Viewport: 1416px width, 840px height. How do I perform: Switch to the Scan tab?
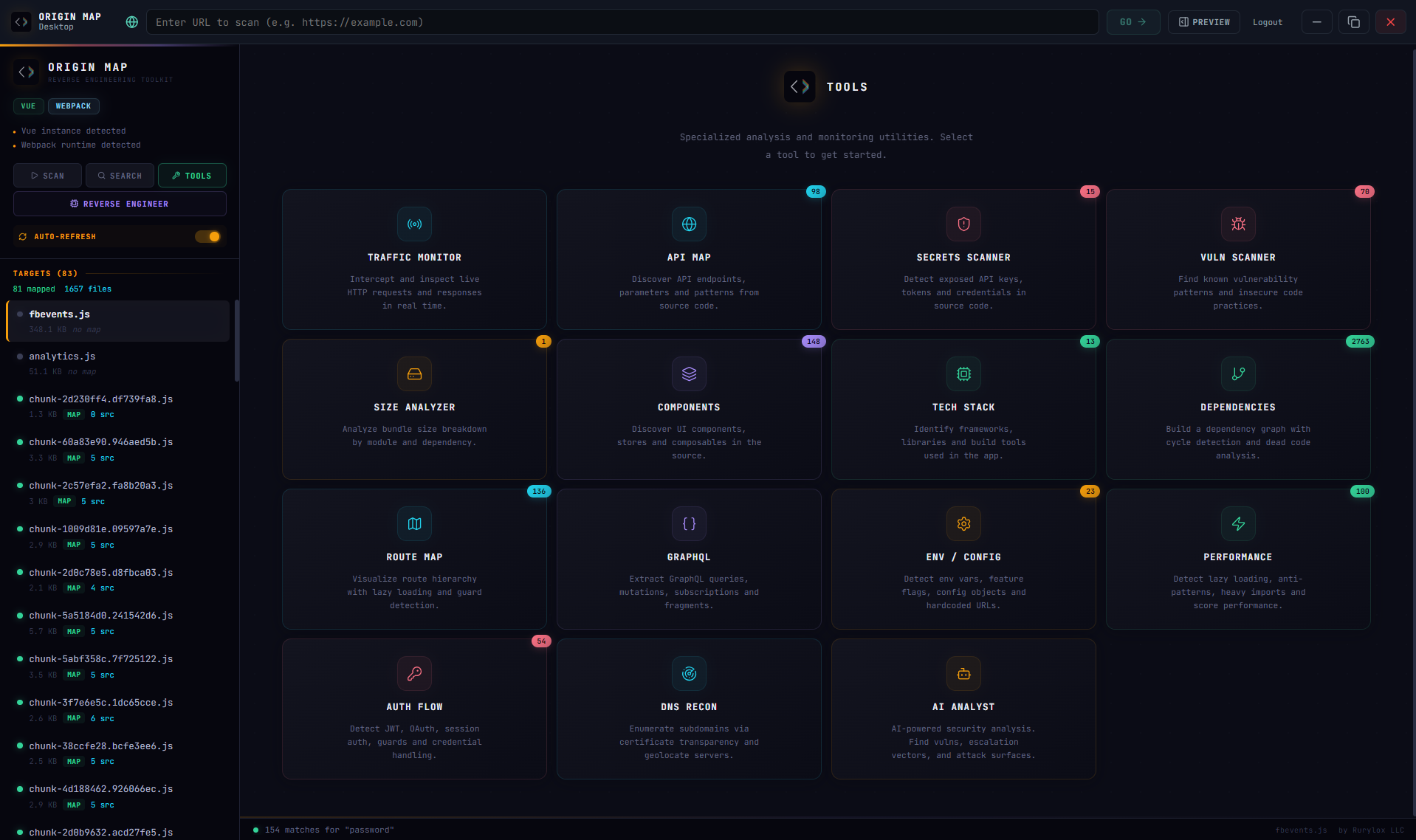coord(47,175)
